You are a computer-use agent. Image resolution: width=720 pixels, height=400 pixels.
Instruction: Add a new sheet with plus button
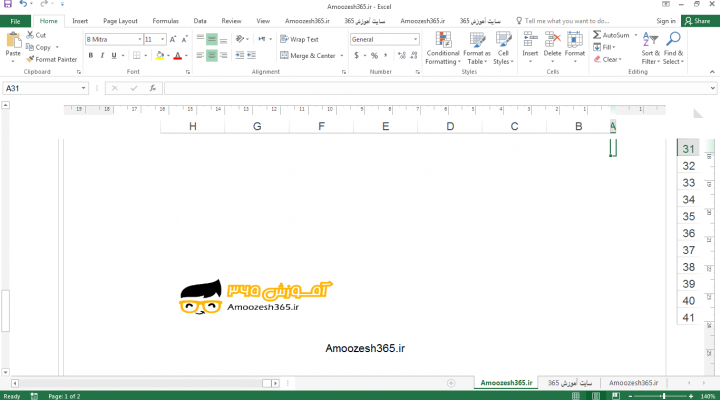click(x=451, y=383)
